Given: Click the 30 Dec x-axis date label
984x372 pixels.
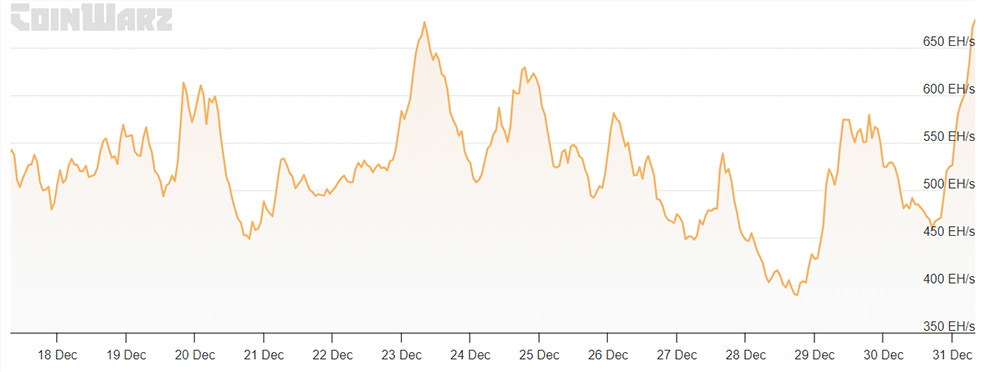Looking at the screenshot, I should tap(884, 355).
